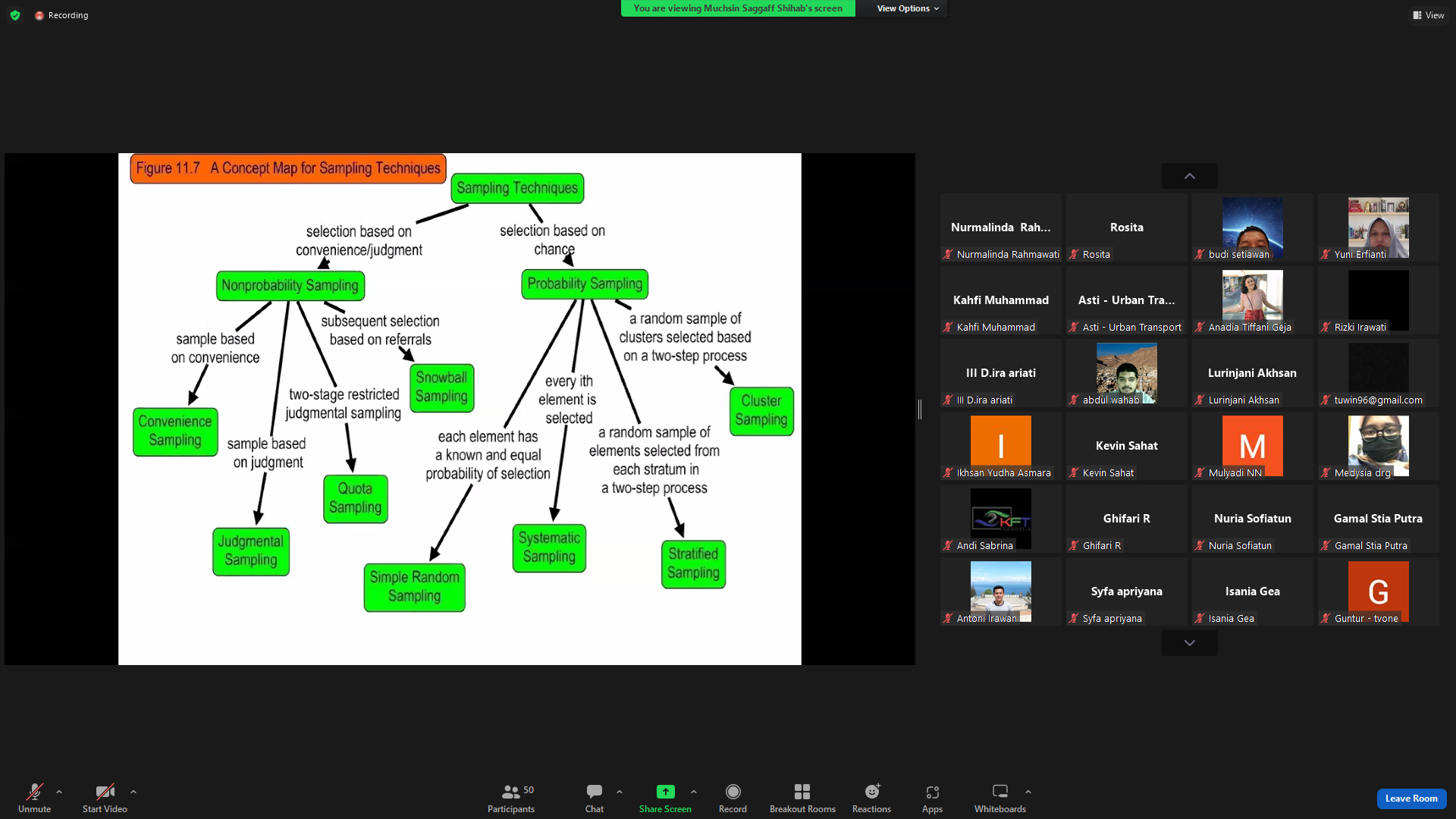
Task: Select Ghifari R's tile
Action: 1127,519
